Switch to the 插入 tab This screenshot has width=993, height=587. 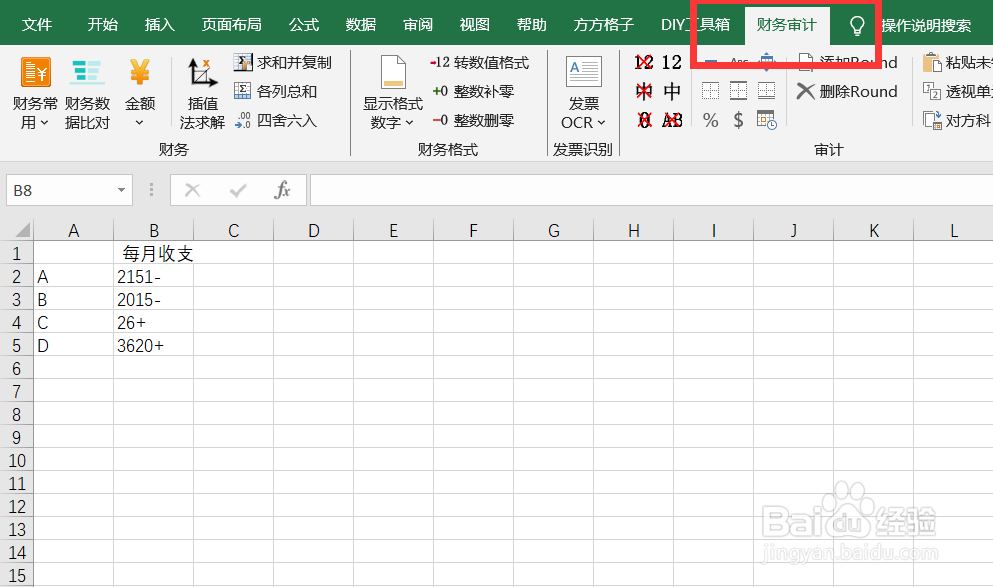point(160,25)
